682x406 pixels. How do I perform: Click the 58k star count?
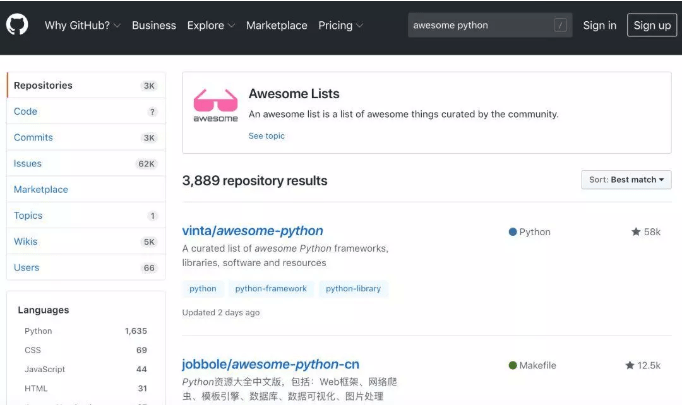point(652,232)
